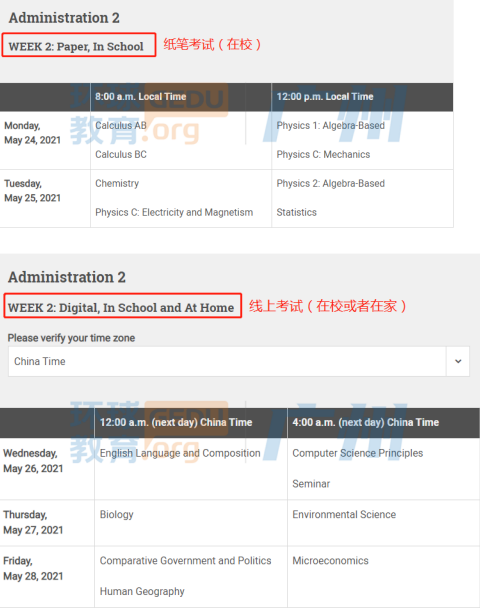Select Environmental Science entry
This screenshot has height=611, width=480.
[x=344, y=514]
